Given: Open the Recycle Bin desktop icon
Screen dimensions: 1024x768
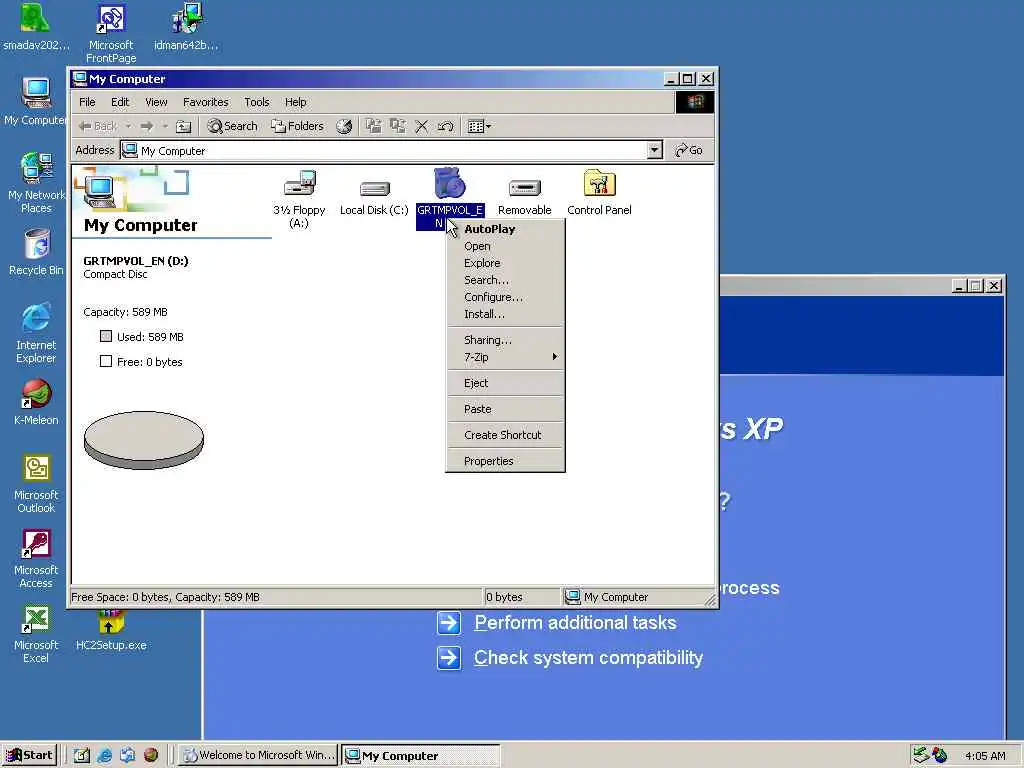Looking at the screenshot, I should [x=37, y=244].
